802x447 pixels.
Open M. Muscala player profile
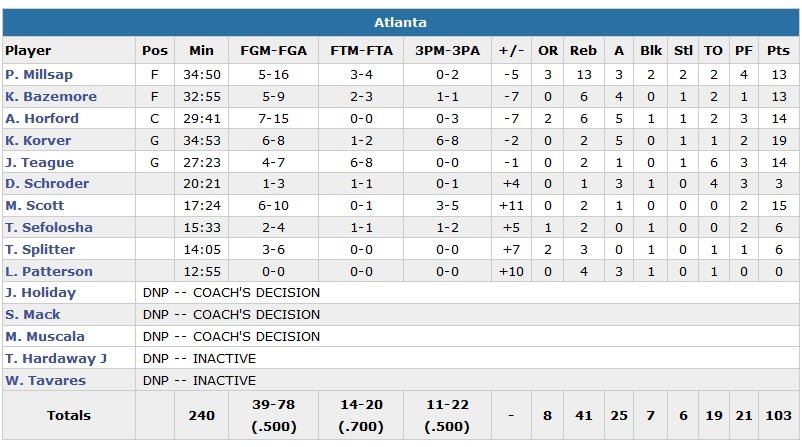click(45, 337)
